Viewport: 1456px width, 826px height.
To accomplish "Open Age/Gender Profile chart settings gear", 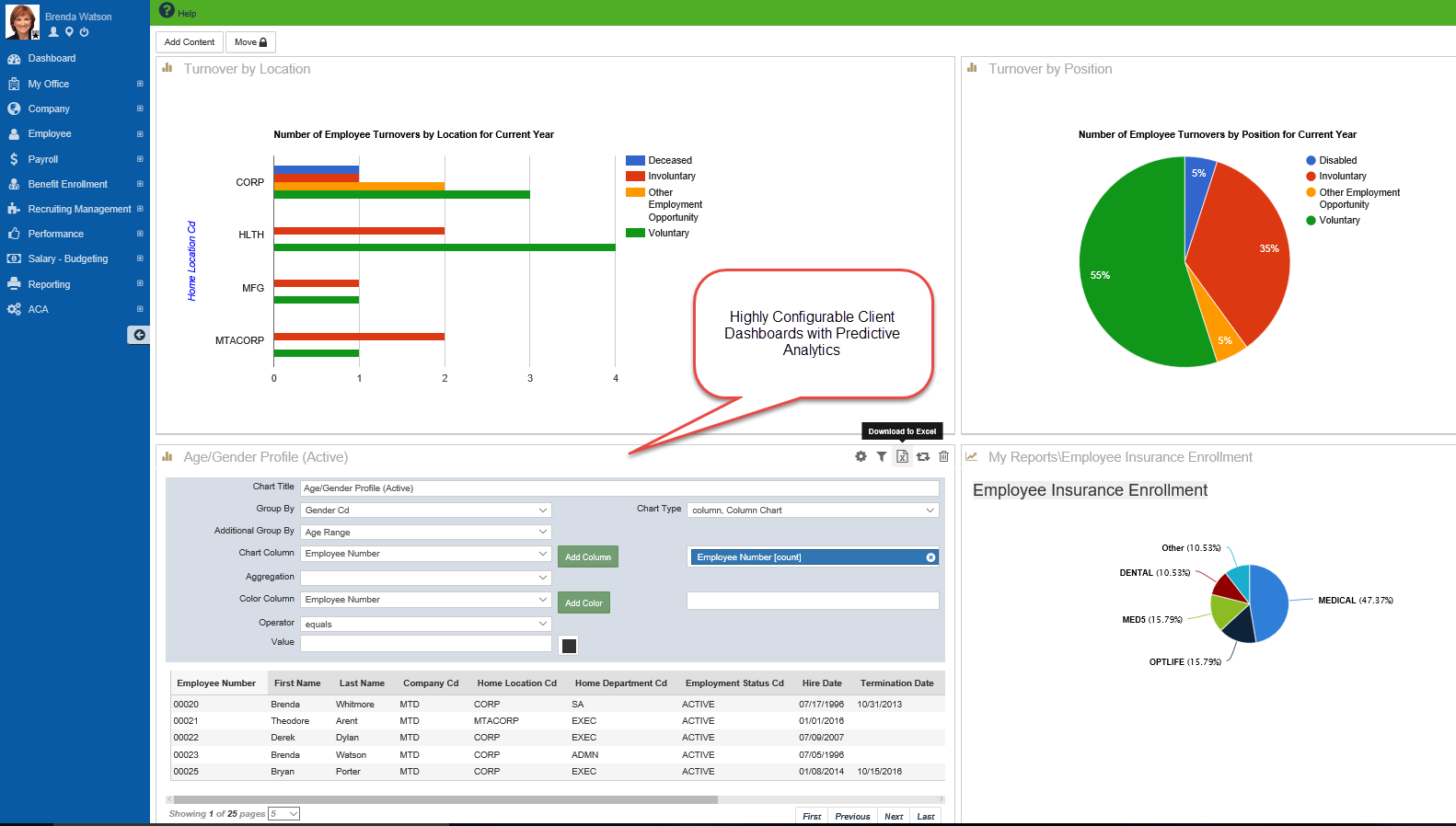I will coord(861,456).
